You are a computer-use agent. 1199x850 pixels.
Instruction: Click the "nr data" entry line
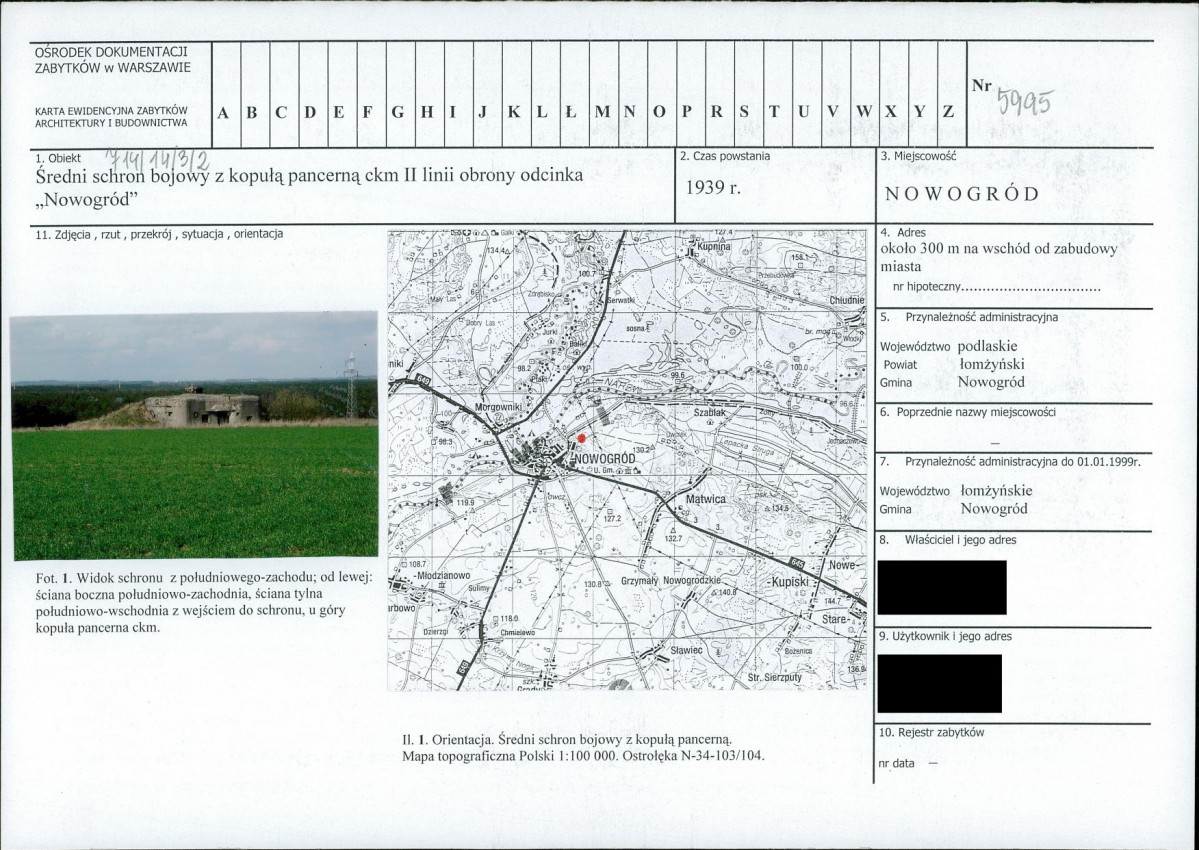[907, 764]
